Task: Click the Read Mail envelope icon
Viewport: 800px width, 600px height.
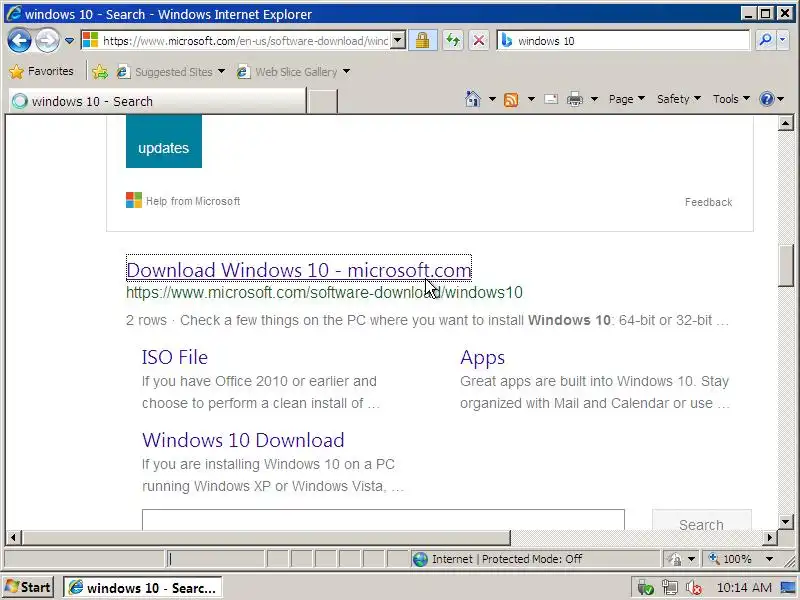Action: (551, 99)
